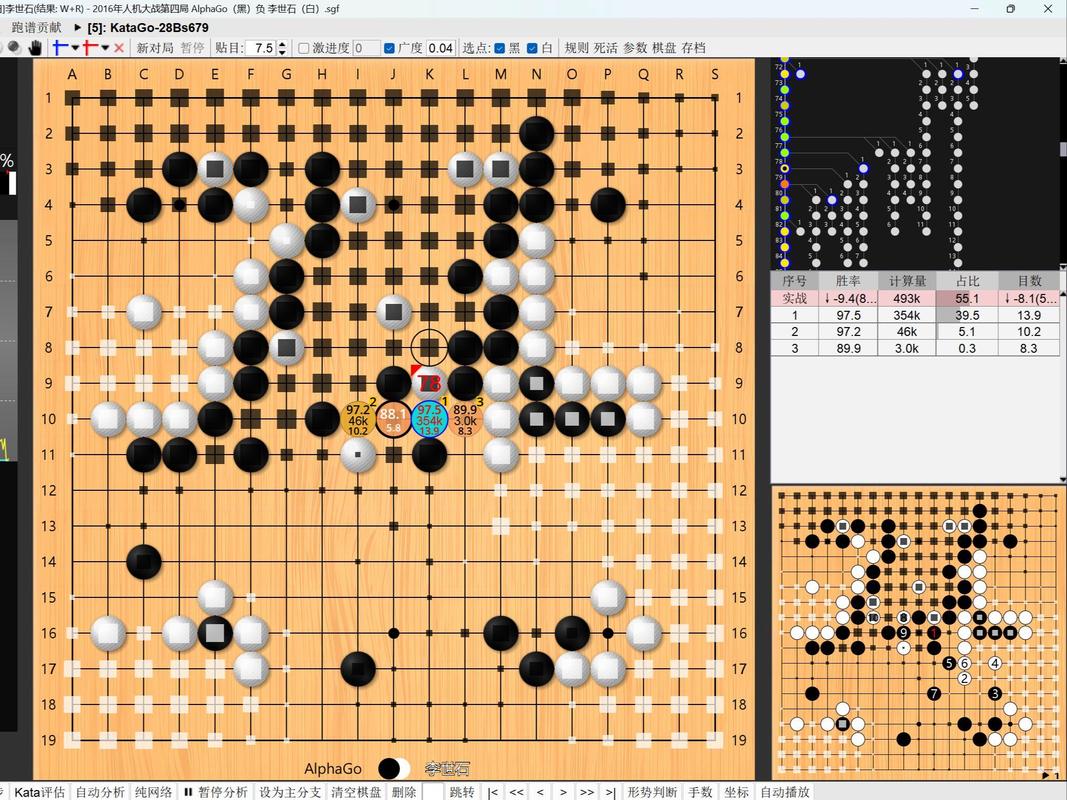The image size is (1067, 800).
Task: Click the restore window button
Action: pyautogui.click(x=1011, y=9)
